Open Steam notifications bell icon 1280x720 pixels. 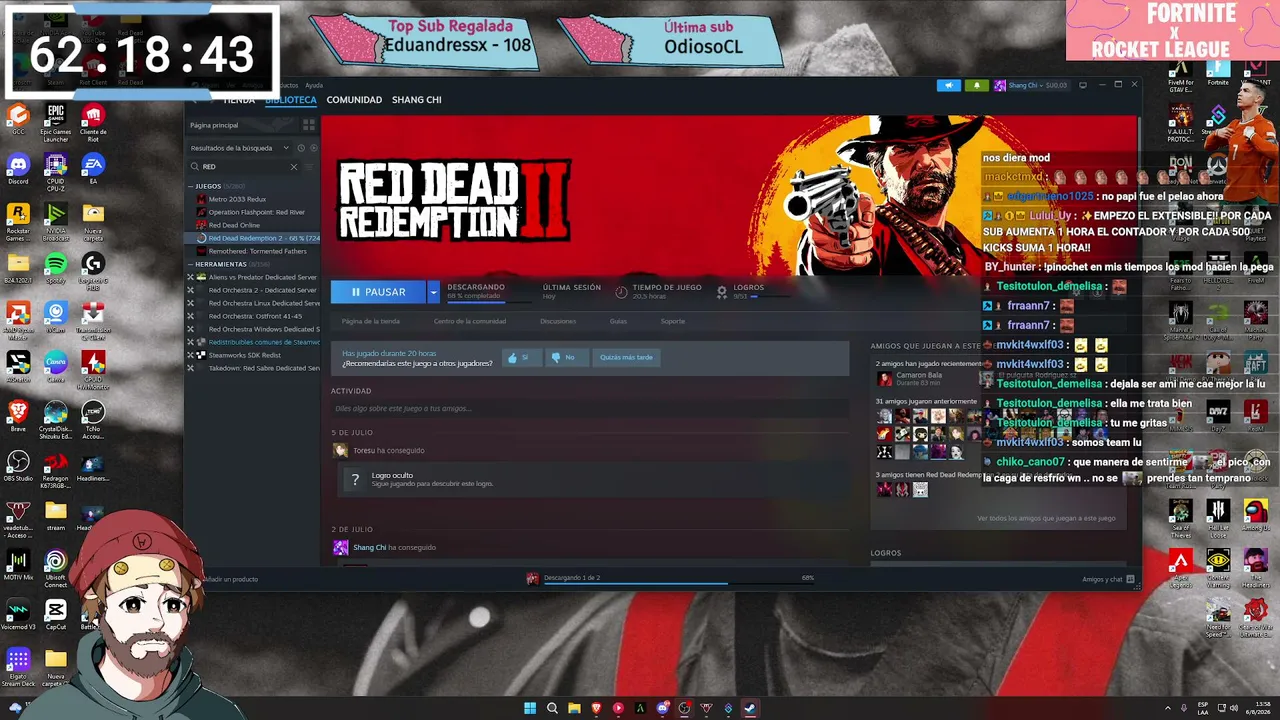977,85
